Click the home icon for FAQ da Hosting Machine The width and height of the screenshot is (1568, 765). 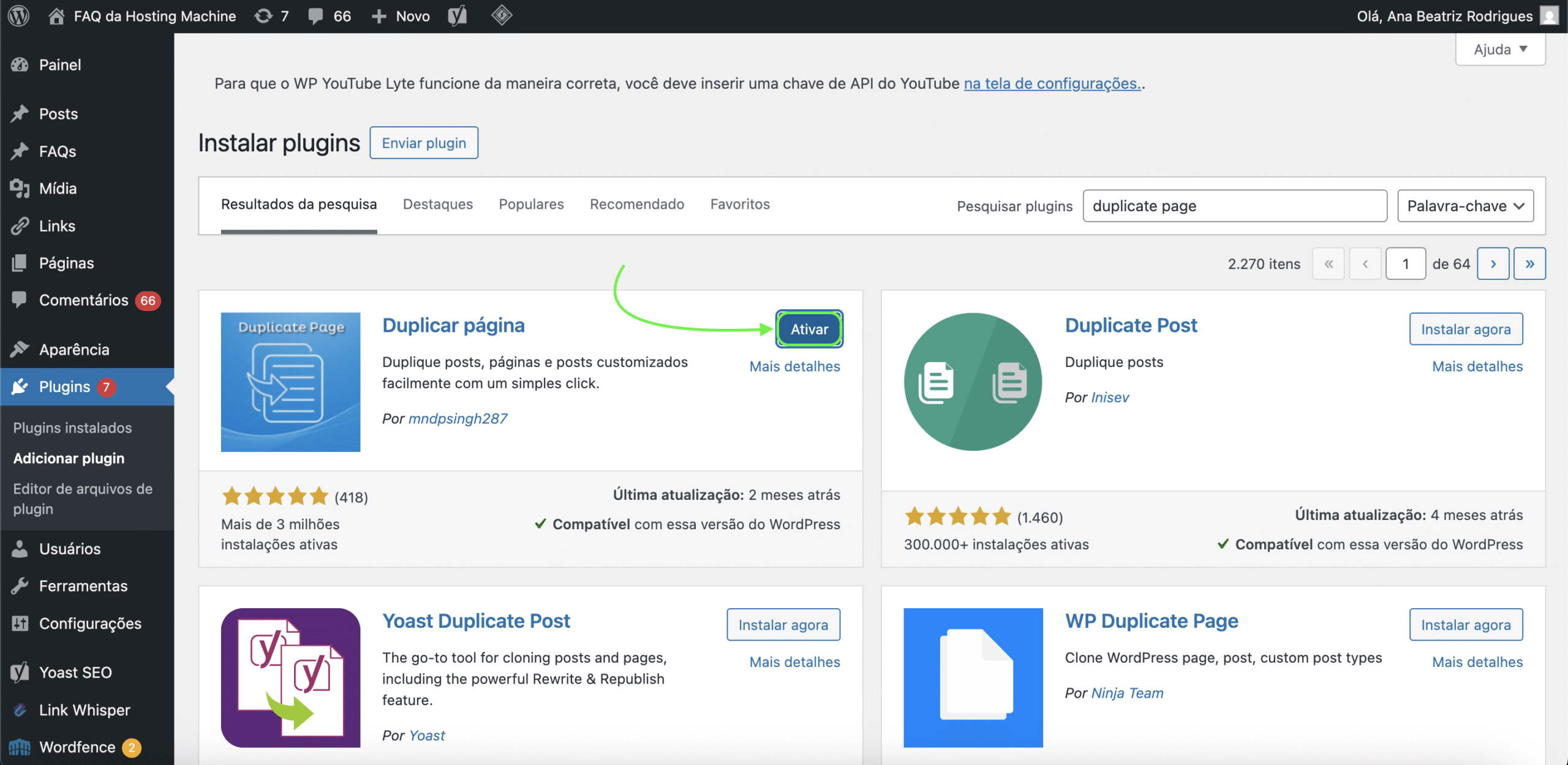coord(56,16)
